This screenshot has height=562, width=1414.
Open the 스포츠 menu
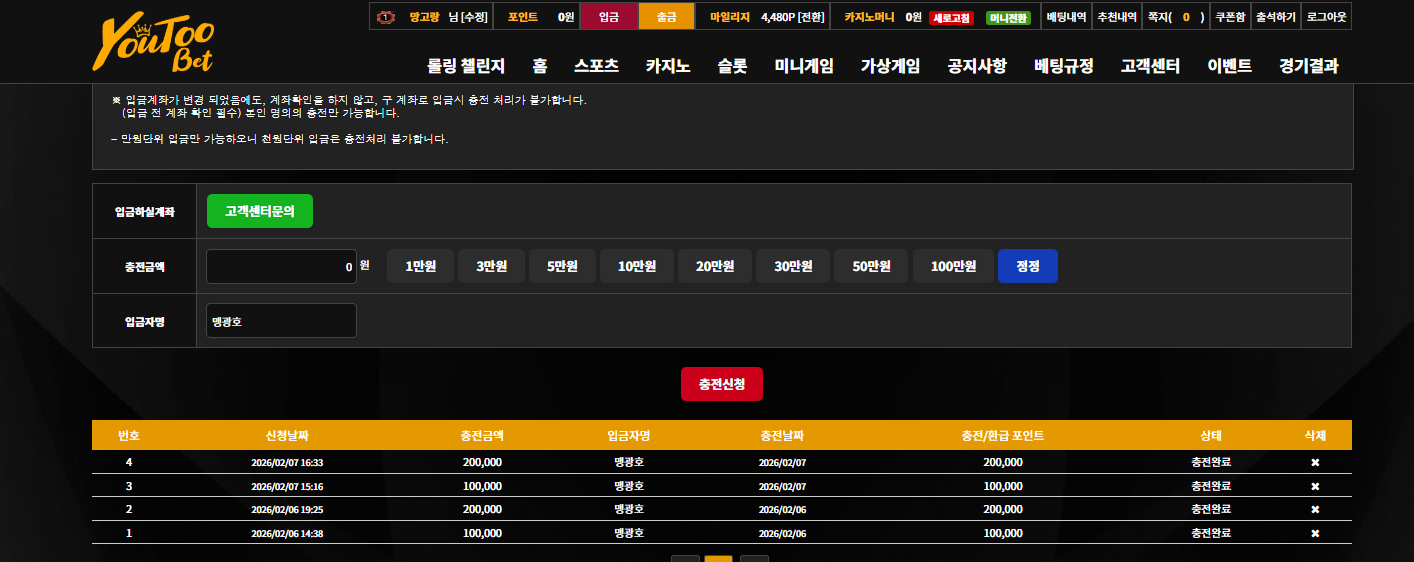(596, 66)
